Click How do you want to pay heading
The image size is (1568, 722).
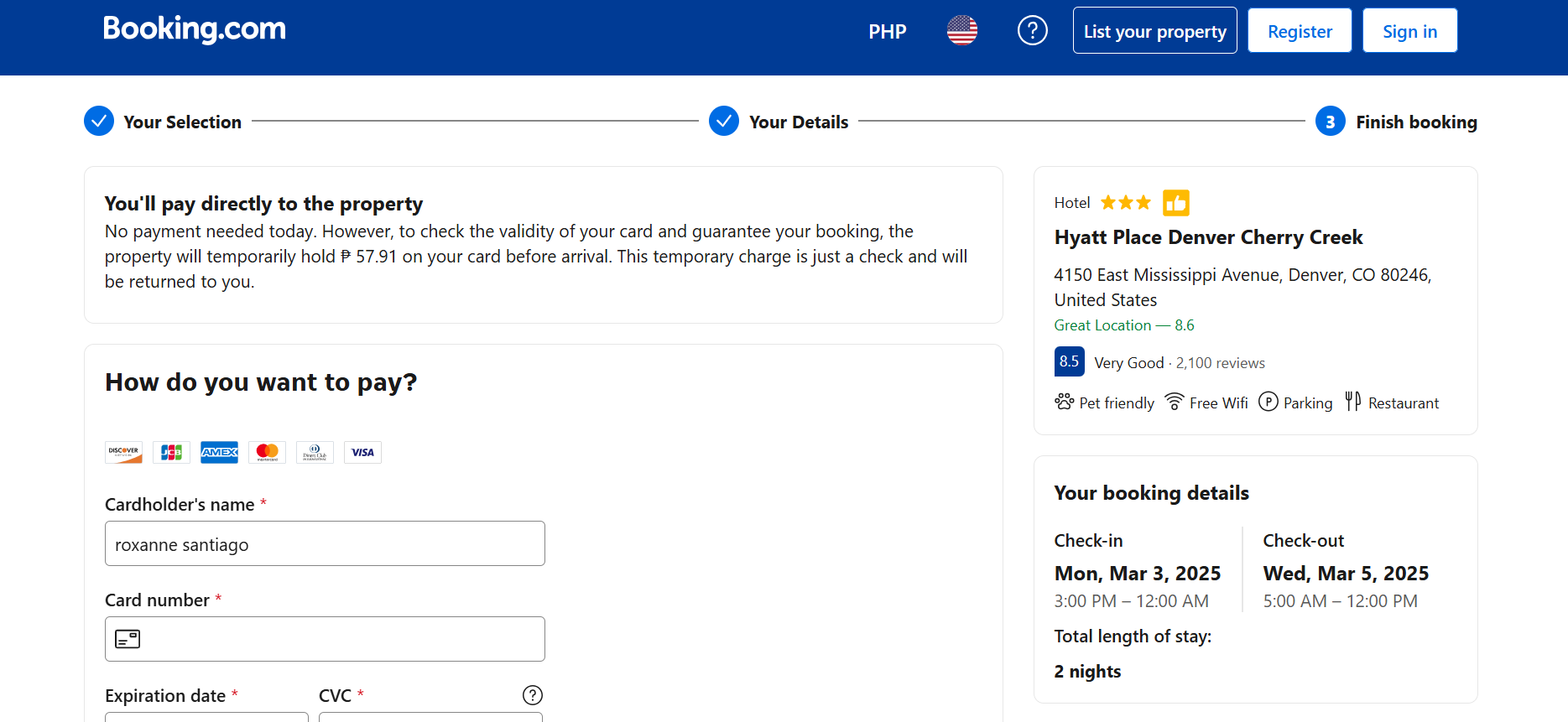[x=261, y=382]
